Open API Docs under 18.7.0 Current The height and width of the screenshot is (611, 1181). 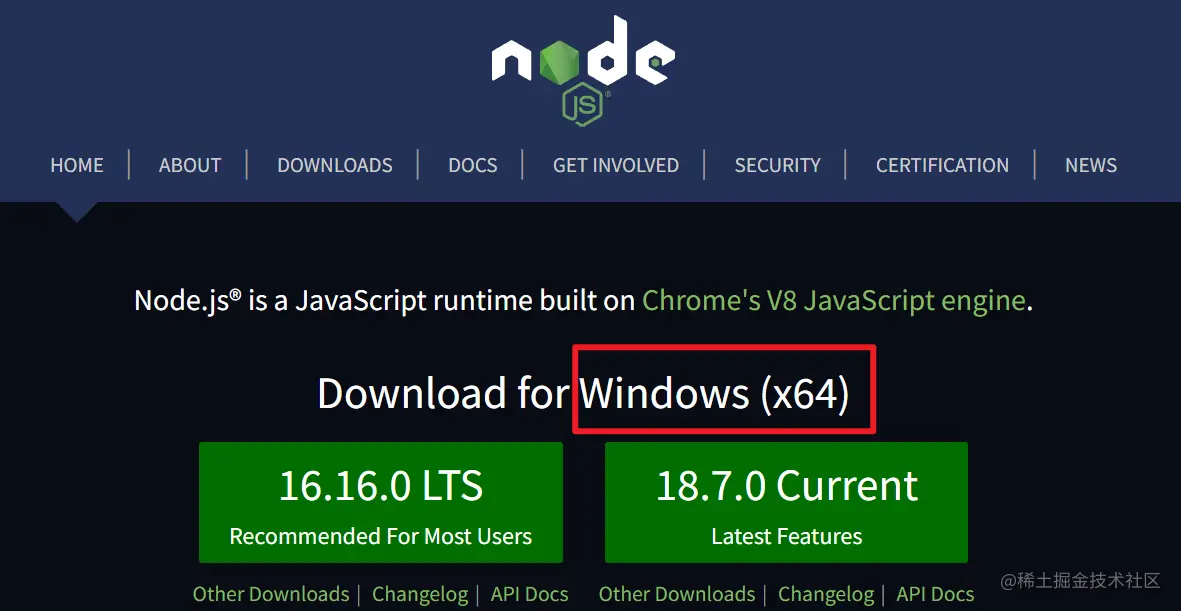coord(935,594)
